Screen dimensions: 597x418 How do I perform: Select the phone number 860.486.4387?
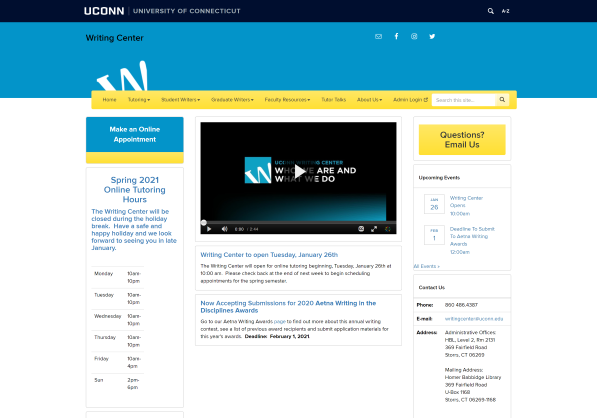click(x=461, y=305)
